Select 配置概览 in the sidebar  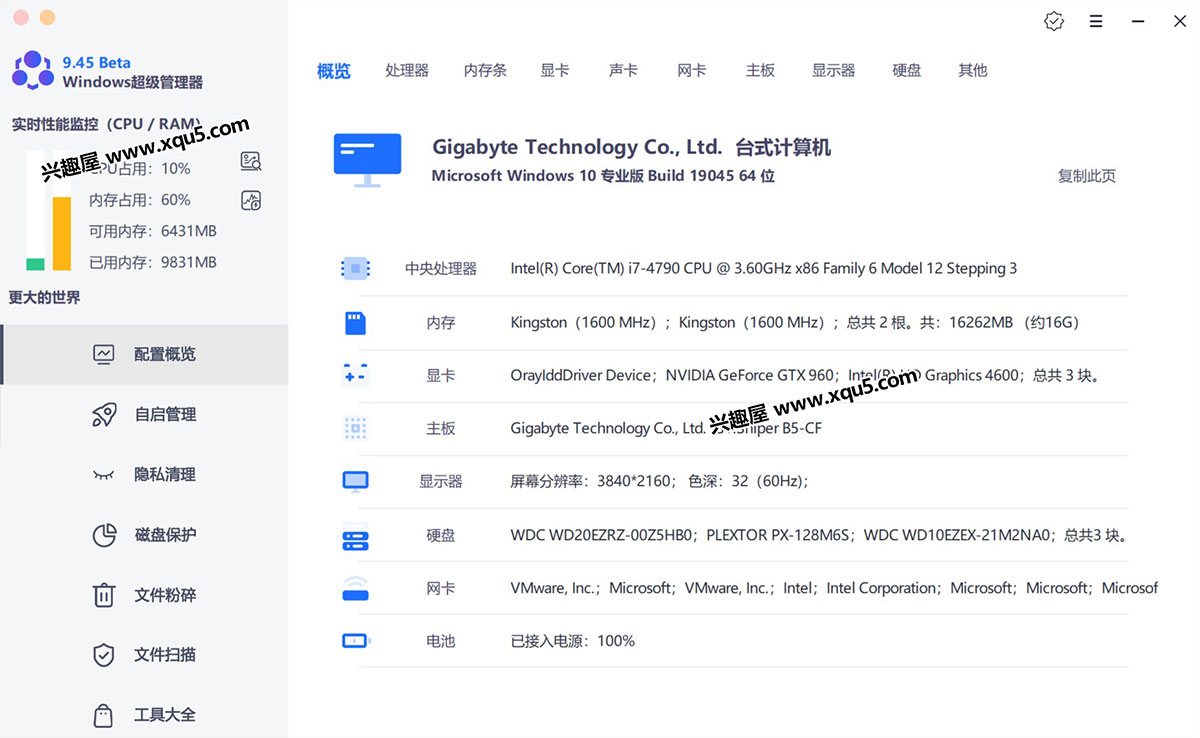point(144,354)
